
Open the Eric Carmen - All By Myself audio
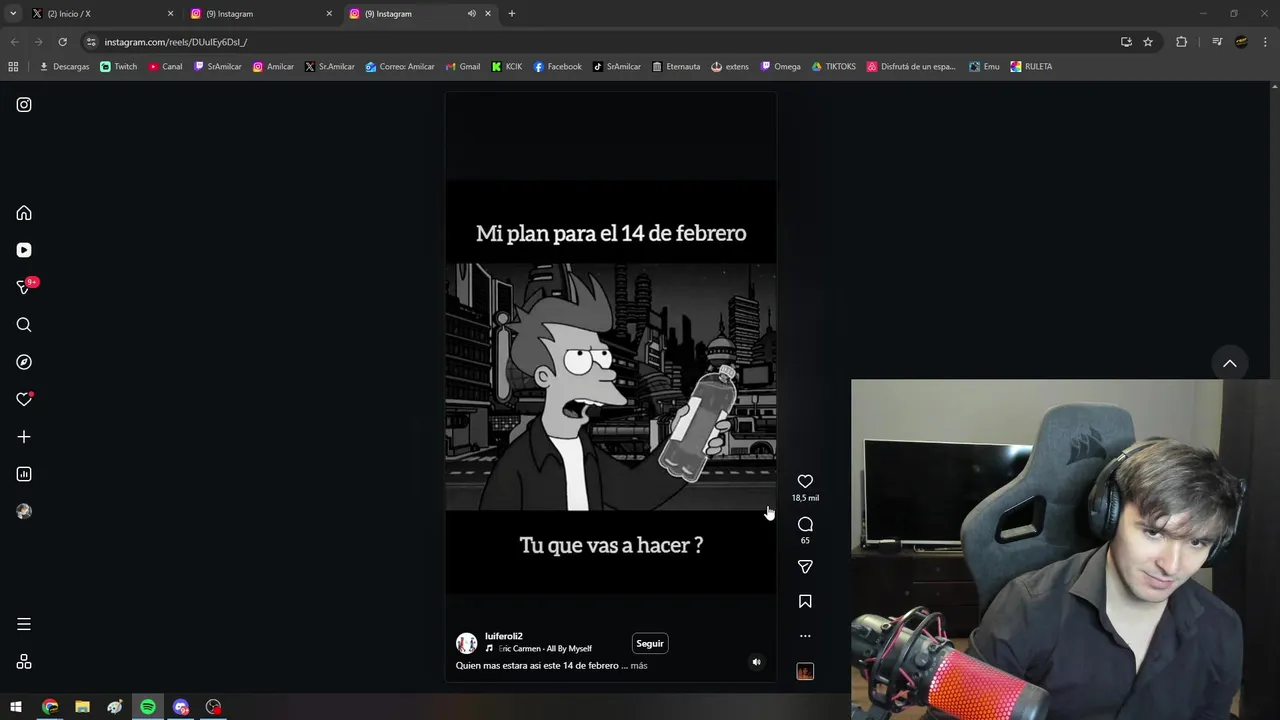[545, 649]
